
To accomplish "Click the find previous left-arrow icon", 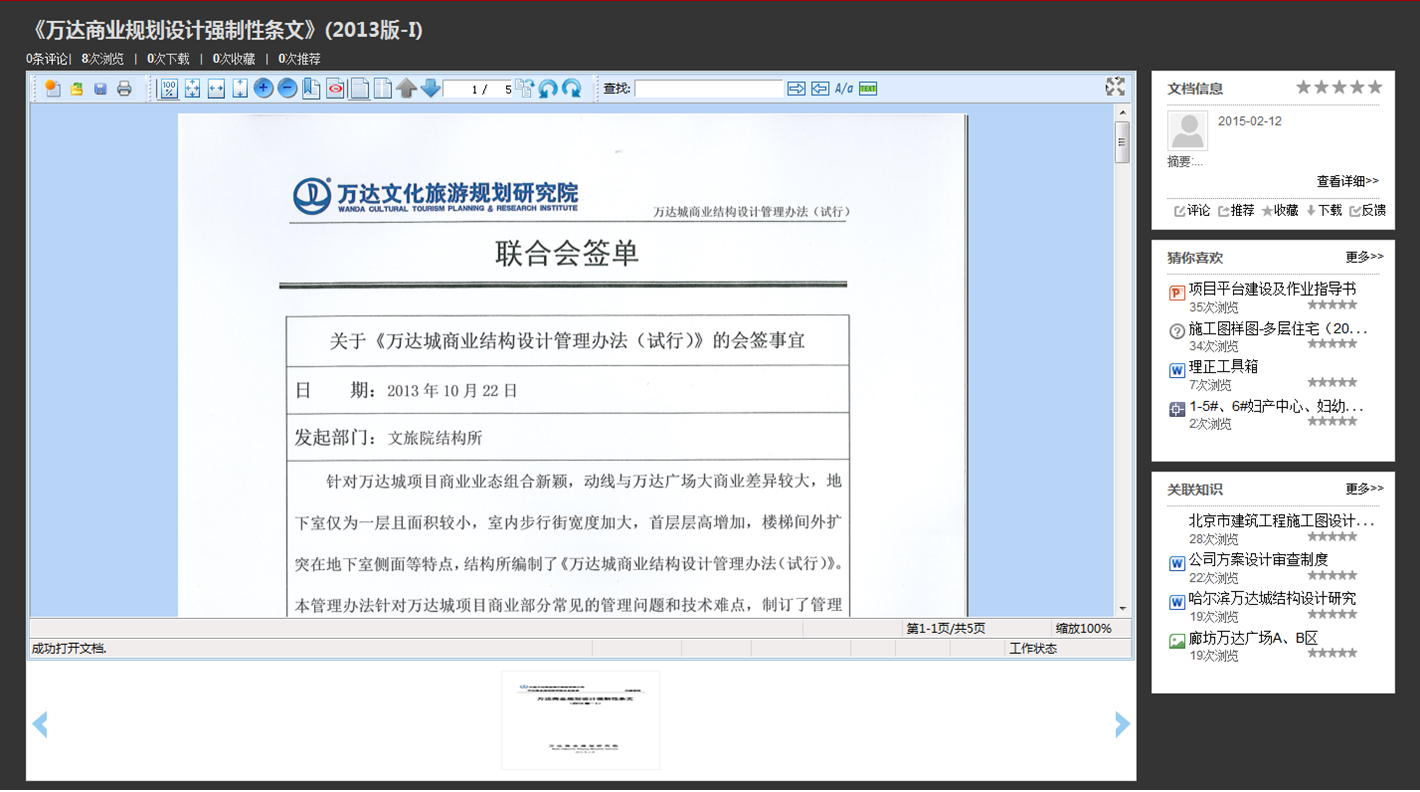I will click(820, 89).
